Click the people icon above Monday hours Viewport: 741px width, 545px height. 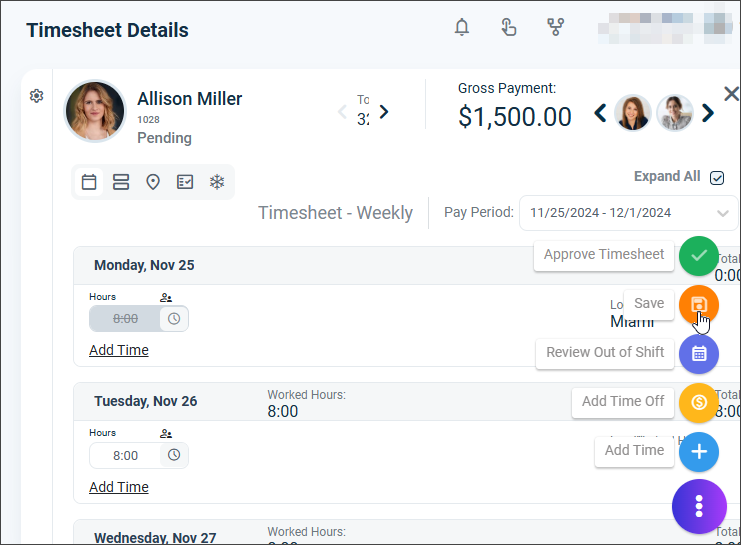[x=166, y=298]
